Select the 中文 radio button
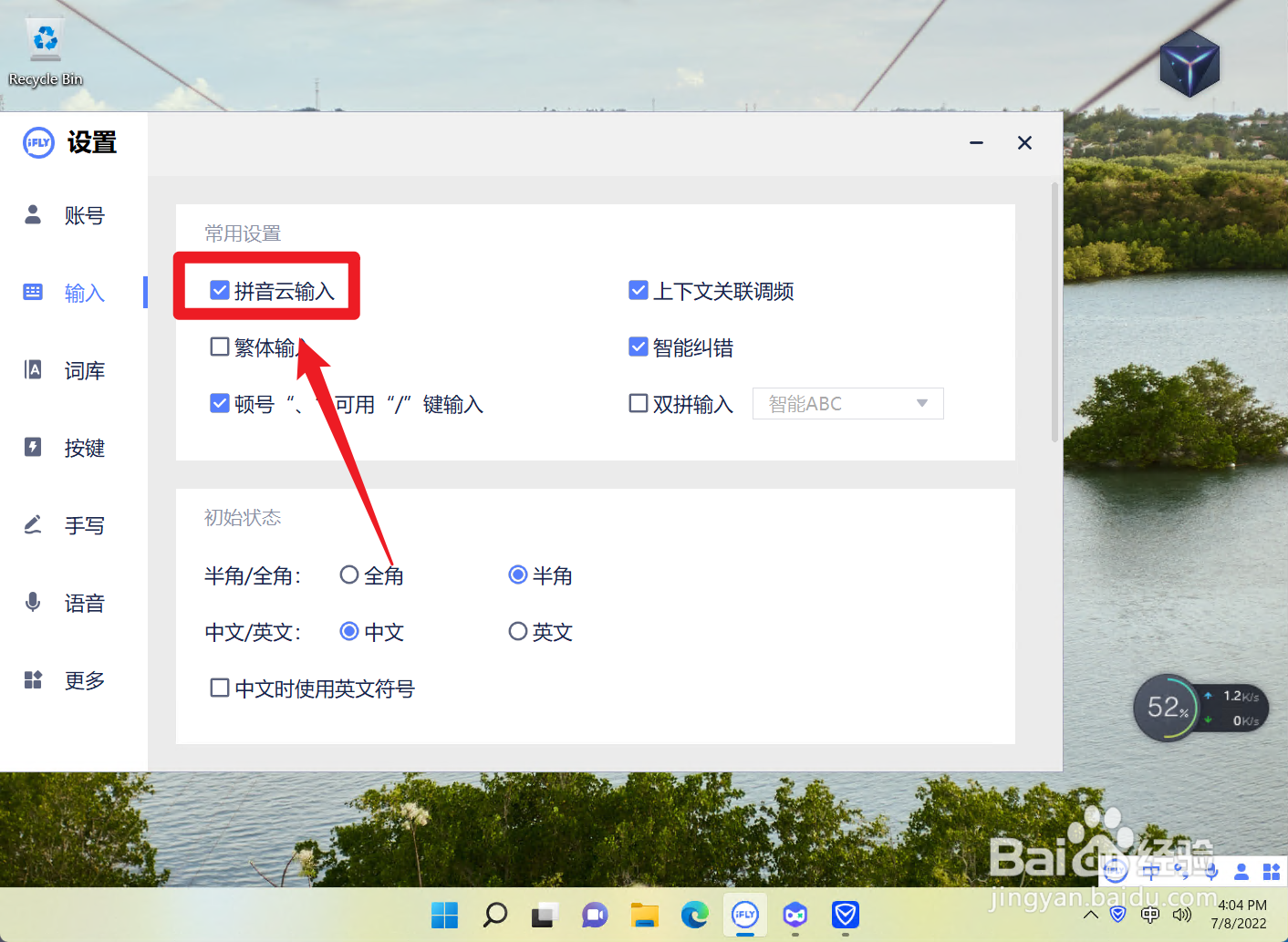Viewport: 1288px width, 942px height. coord(348,631)
